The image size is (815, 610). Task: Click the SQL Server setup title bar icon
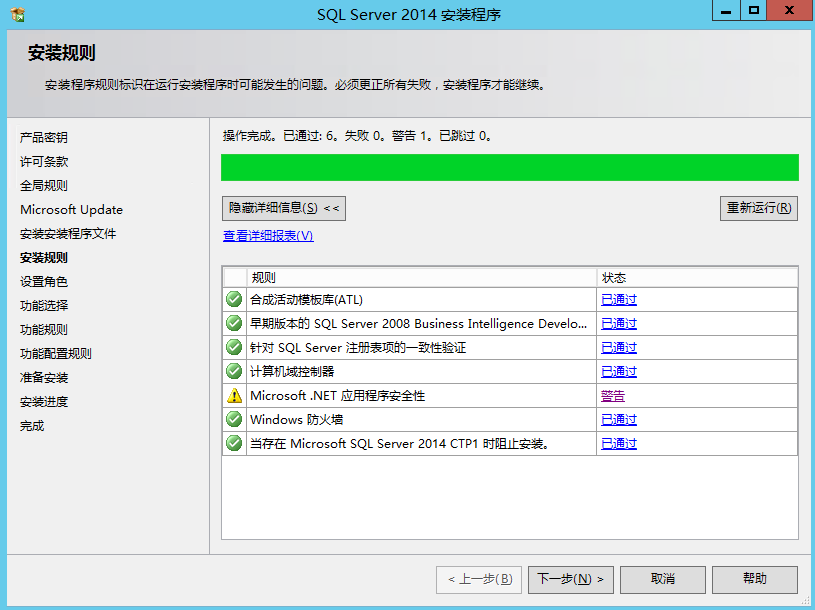point(18,14)
